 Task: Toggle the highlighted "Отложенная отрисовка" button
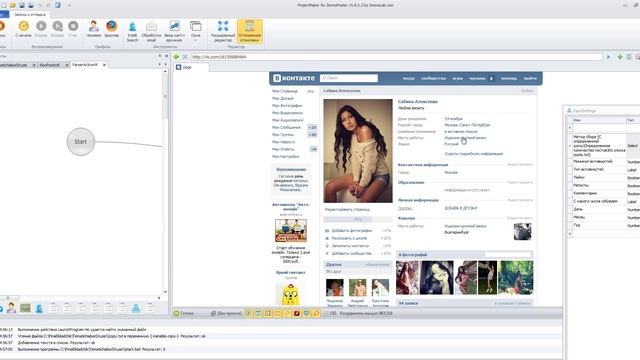249,31
